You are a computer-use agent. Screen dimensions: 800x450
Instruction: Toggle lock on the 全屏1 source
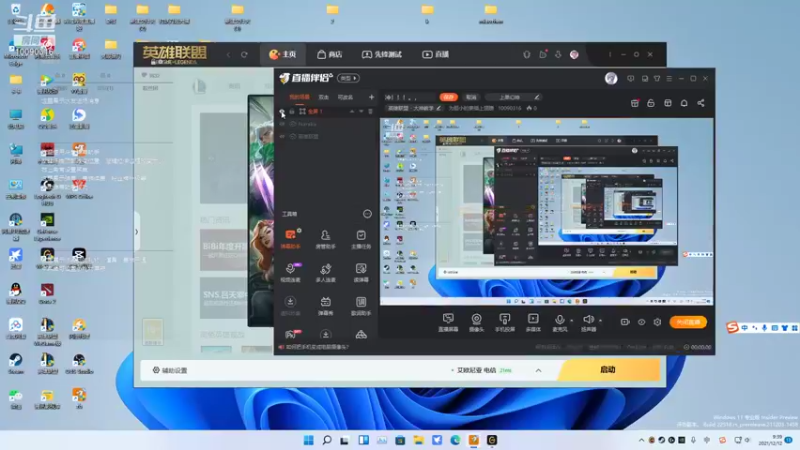(x=292, y=111)
